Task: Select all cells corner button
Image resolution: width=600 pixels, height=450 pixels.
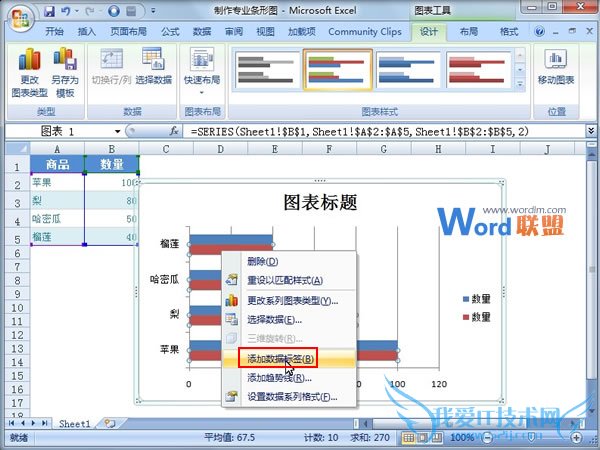Action: 18,148
